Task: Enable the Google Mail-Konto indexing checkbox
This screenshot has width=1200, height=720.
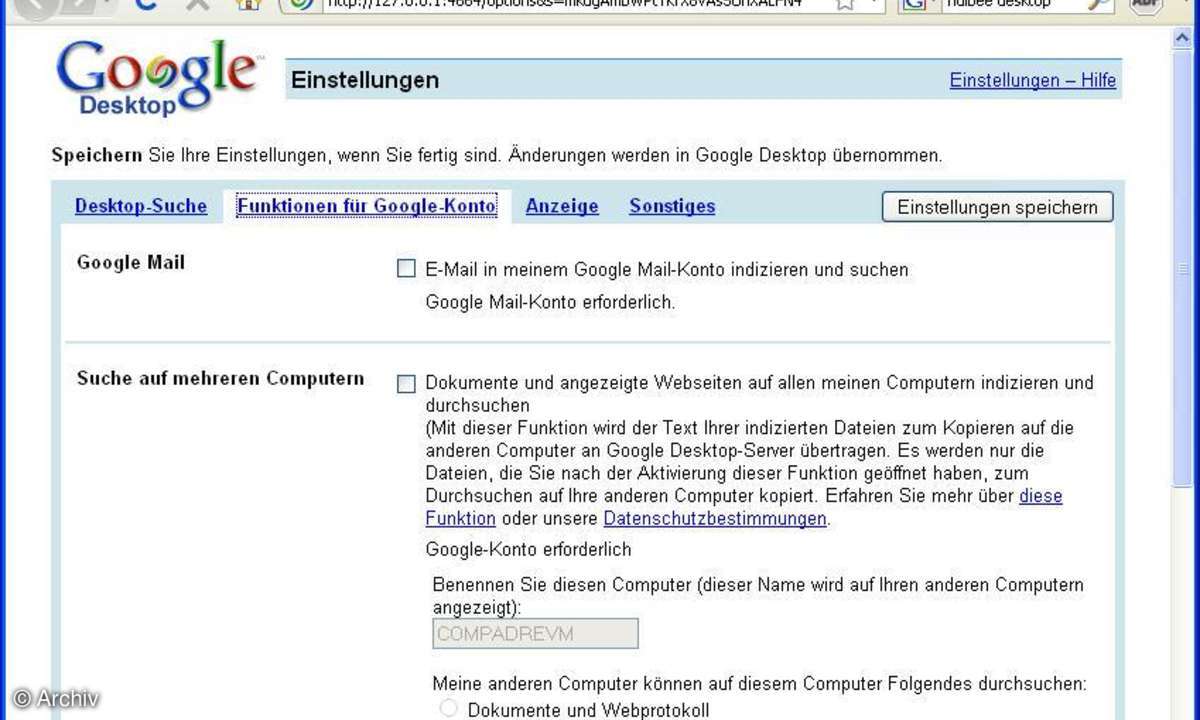Action: click(x=406, y=268)
